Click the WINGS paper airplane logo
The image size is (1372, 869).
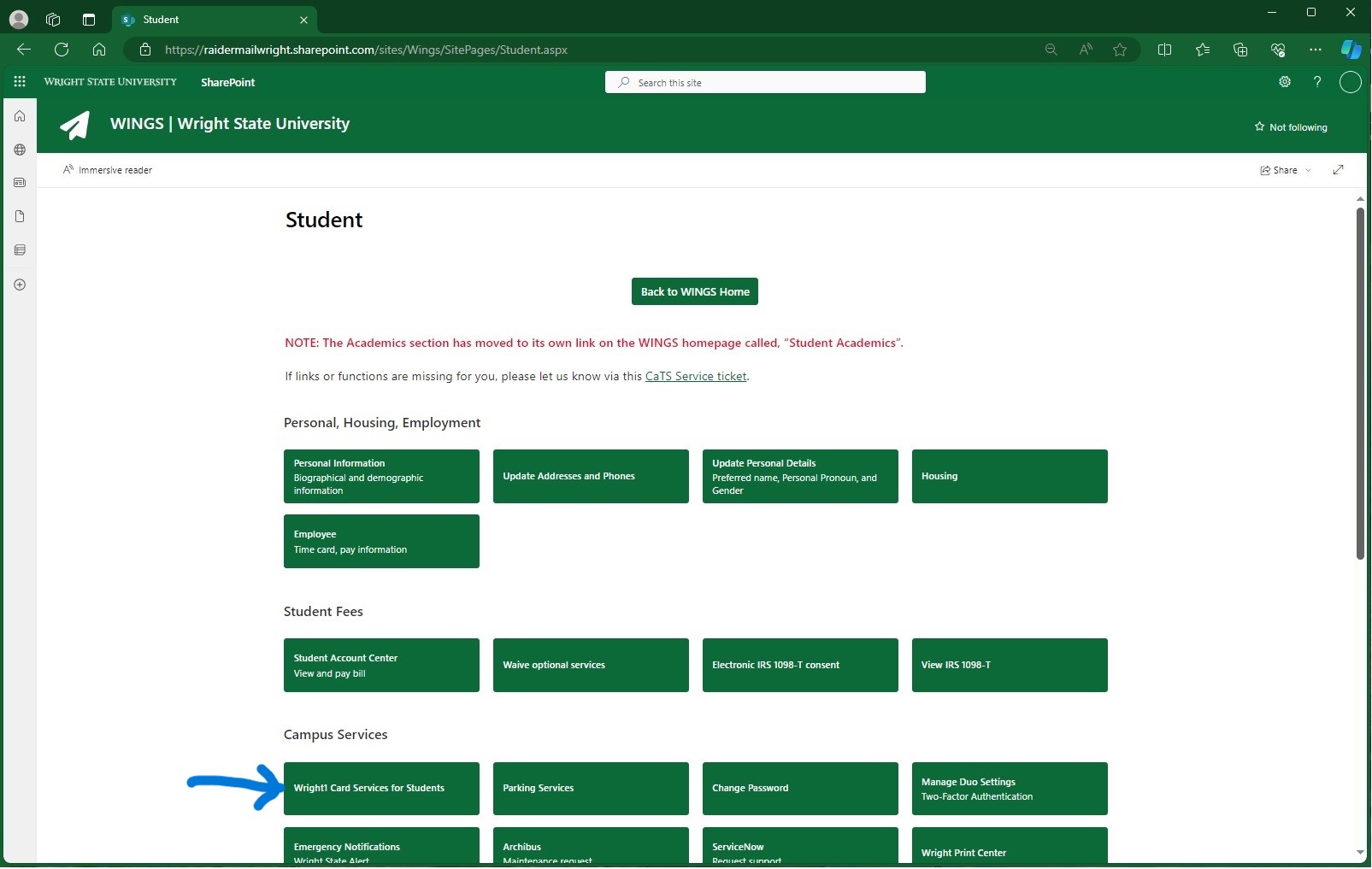[x=75, y=126]
